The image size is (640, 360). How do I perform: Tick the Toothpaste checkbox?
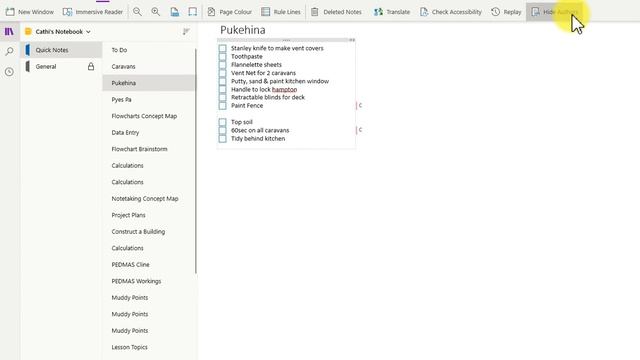coord(222,56)
